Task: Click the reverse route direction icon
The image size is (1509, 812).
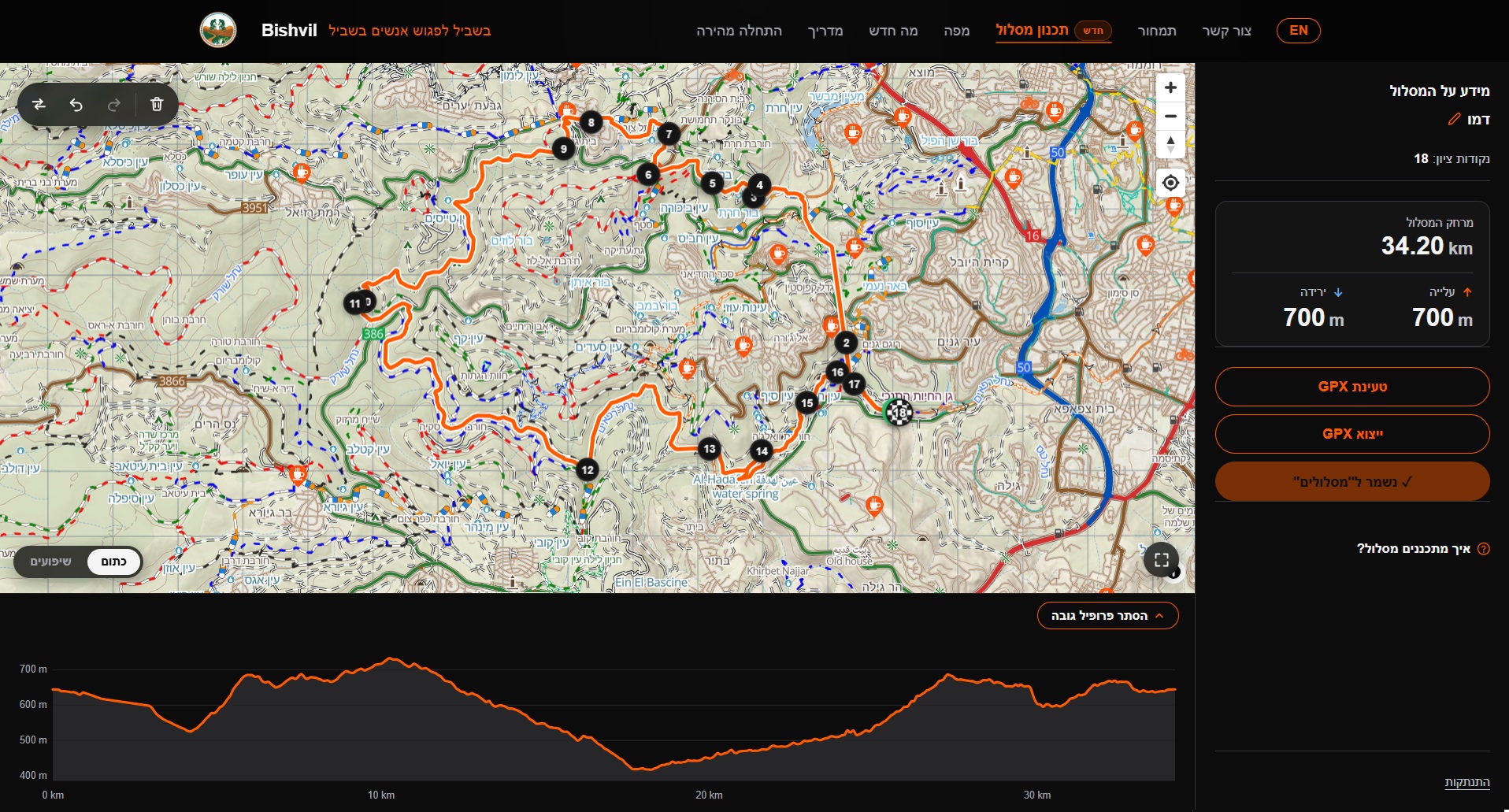Action: click(39, 104)
